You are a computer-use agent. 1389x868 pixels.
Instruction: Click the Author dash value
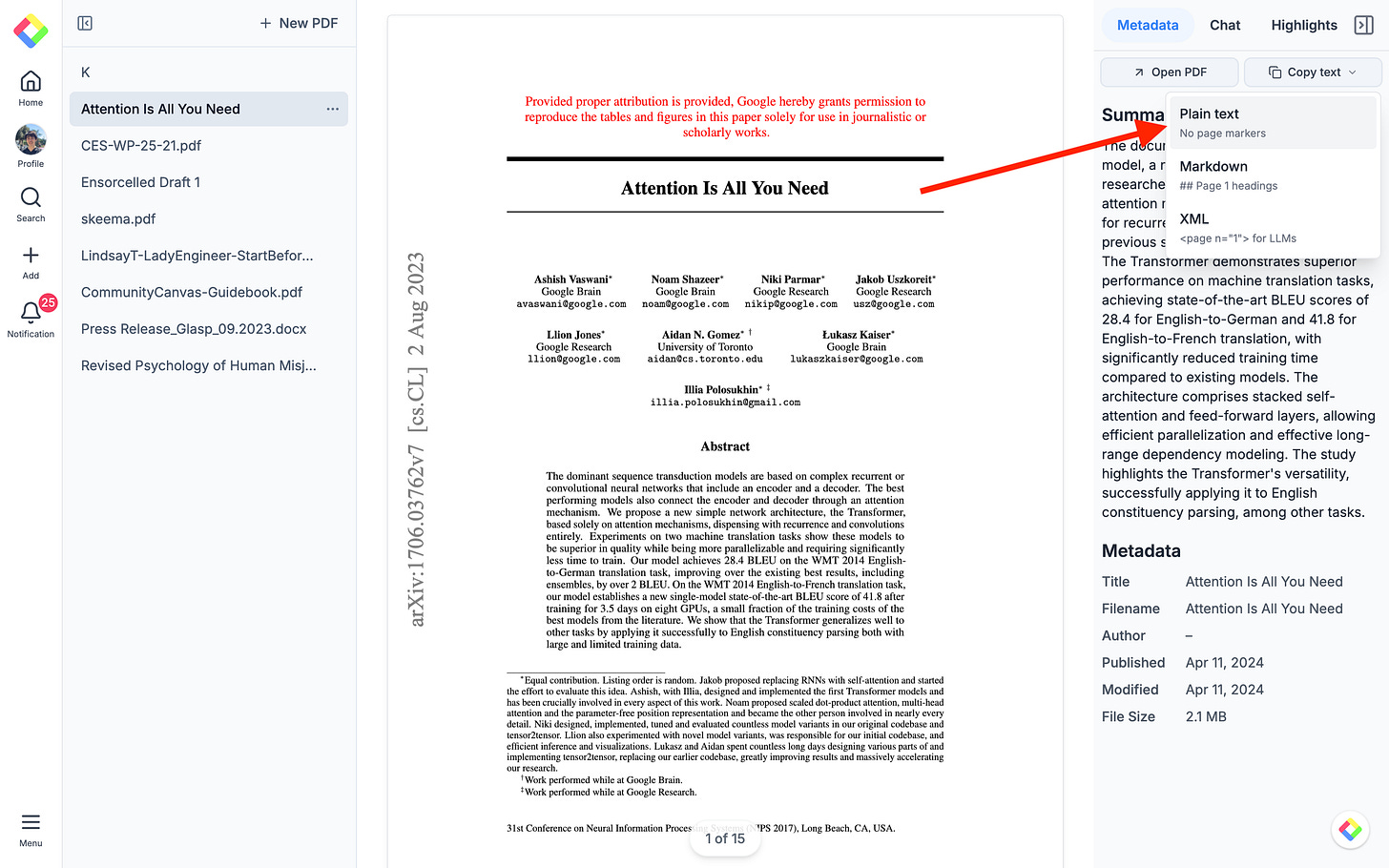tap(1190, 636)
